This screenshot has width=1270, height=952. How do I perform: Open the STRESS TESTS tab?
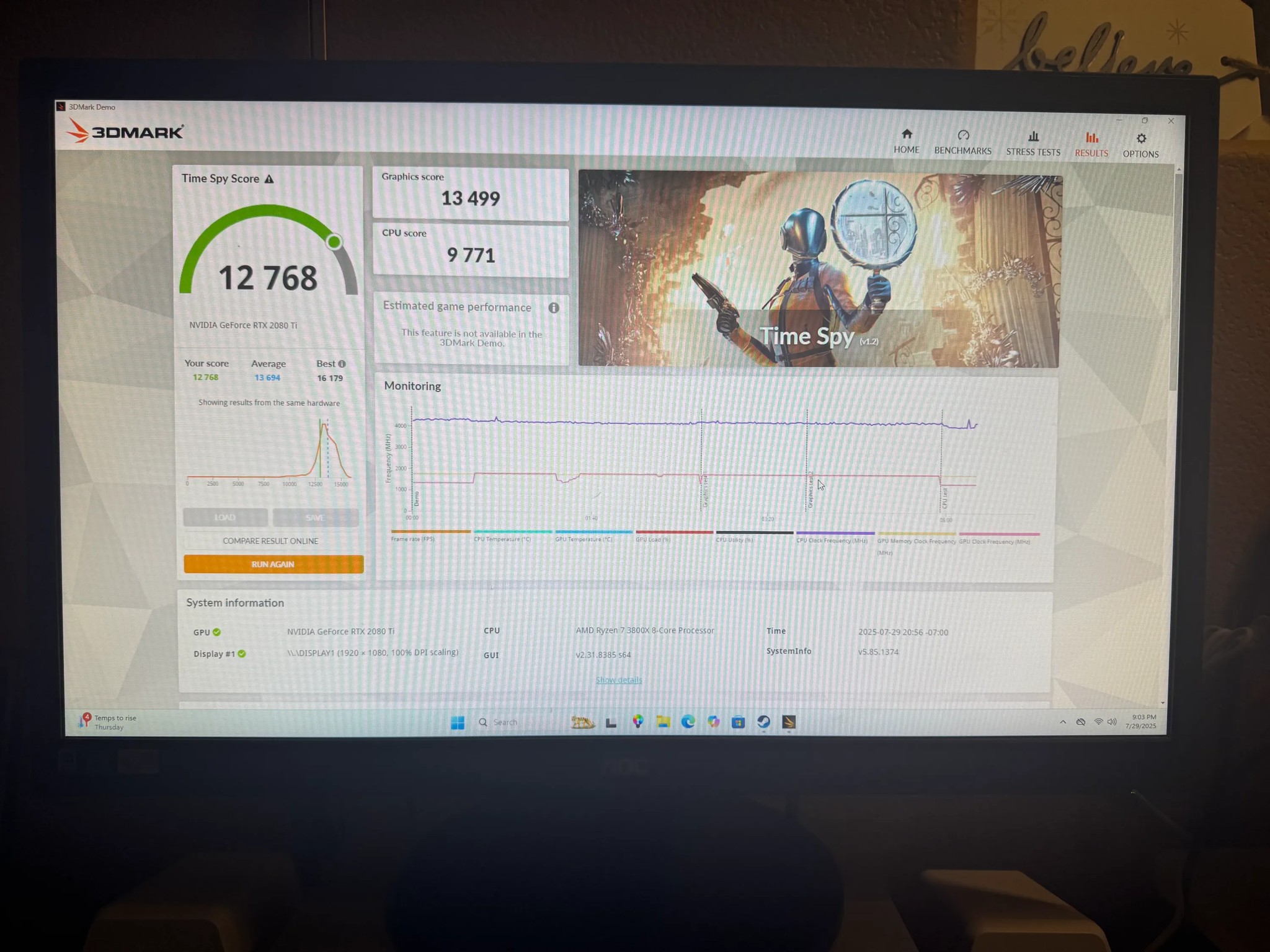1033,144
